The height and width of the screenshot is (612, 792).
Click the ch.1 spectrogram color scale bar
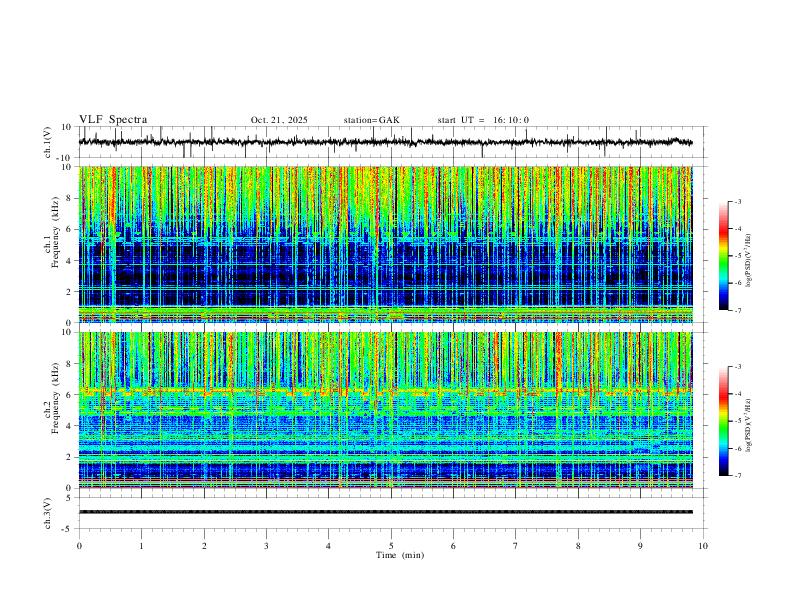(x=724, y=256)
